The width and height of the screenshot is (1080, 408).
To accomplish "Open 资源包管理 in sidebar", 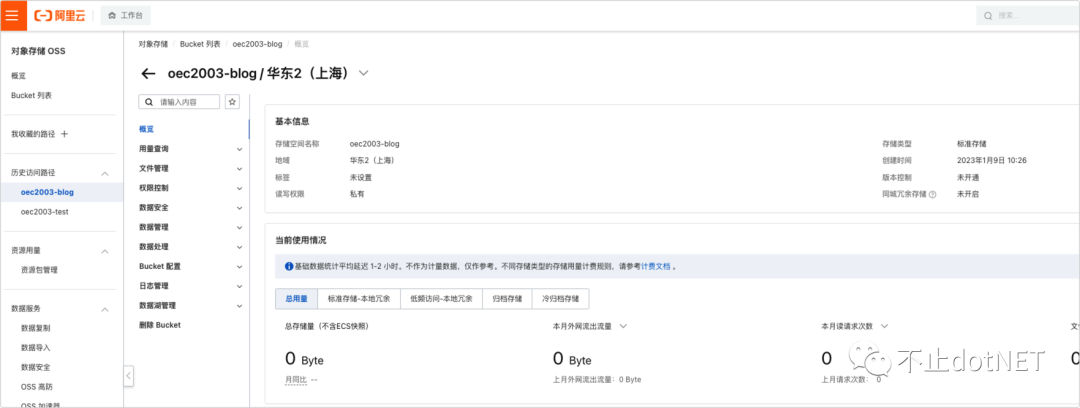I will pos(39,270).
